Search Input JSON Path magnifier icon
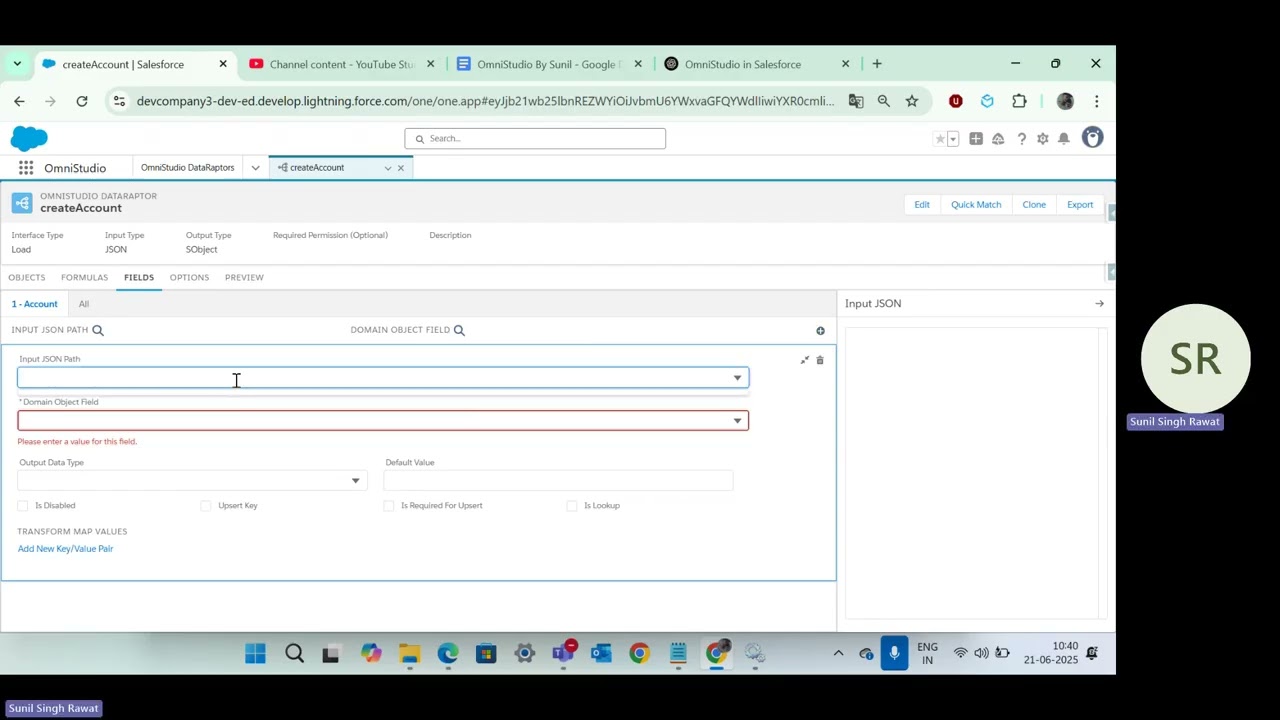Viewport: 1280px width, 720px height. (98, 330)
